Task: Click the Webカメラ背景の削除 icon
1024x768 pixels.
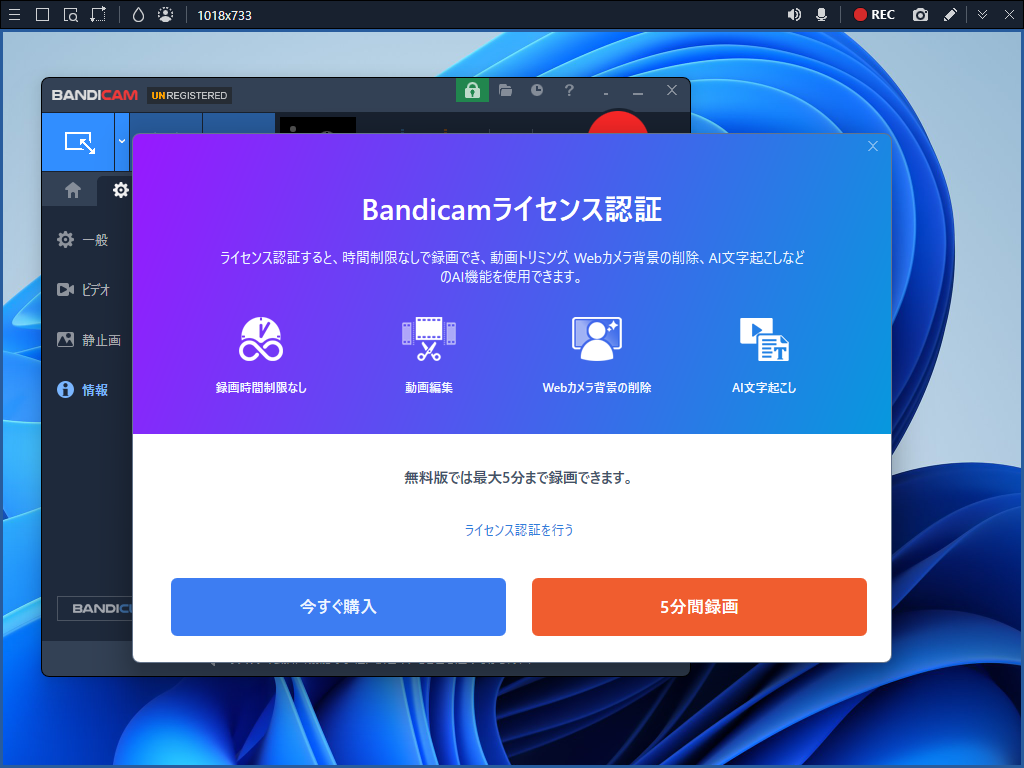Action: (x=596, y=339)
